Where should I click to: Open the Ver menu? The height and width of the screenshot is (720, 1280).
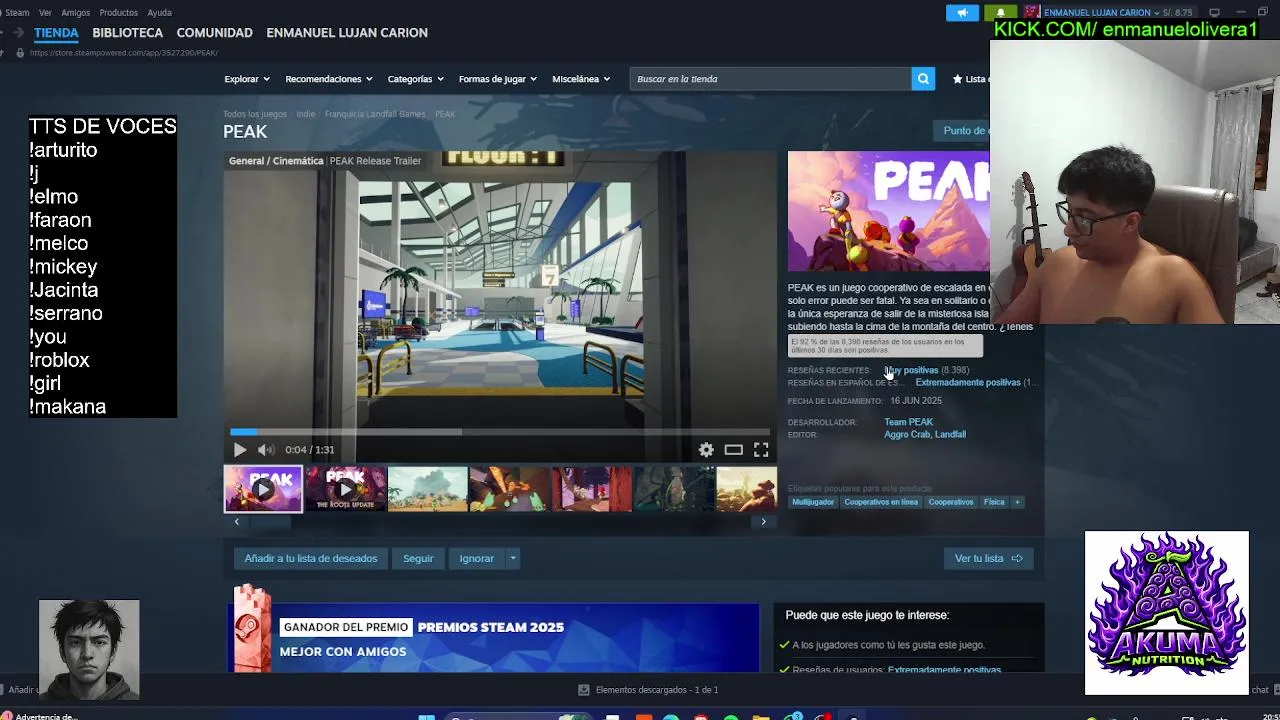(45, 13)
